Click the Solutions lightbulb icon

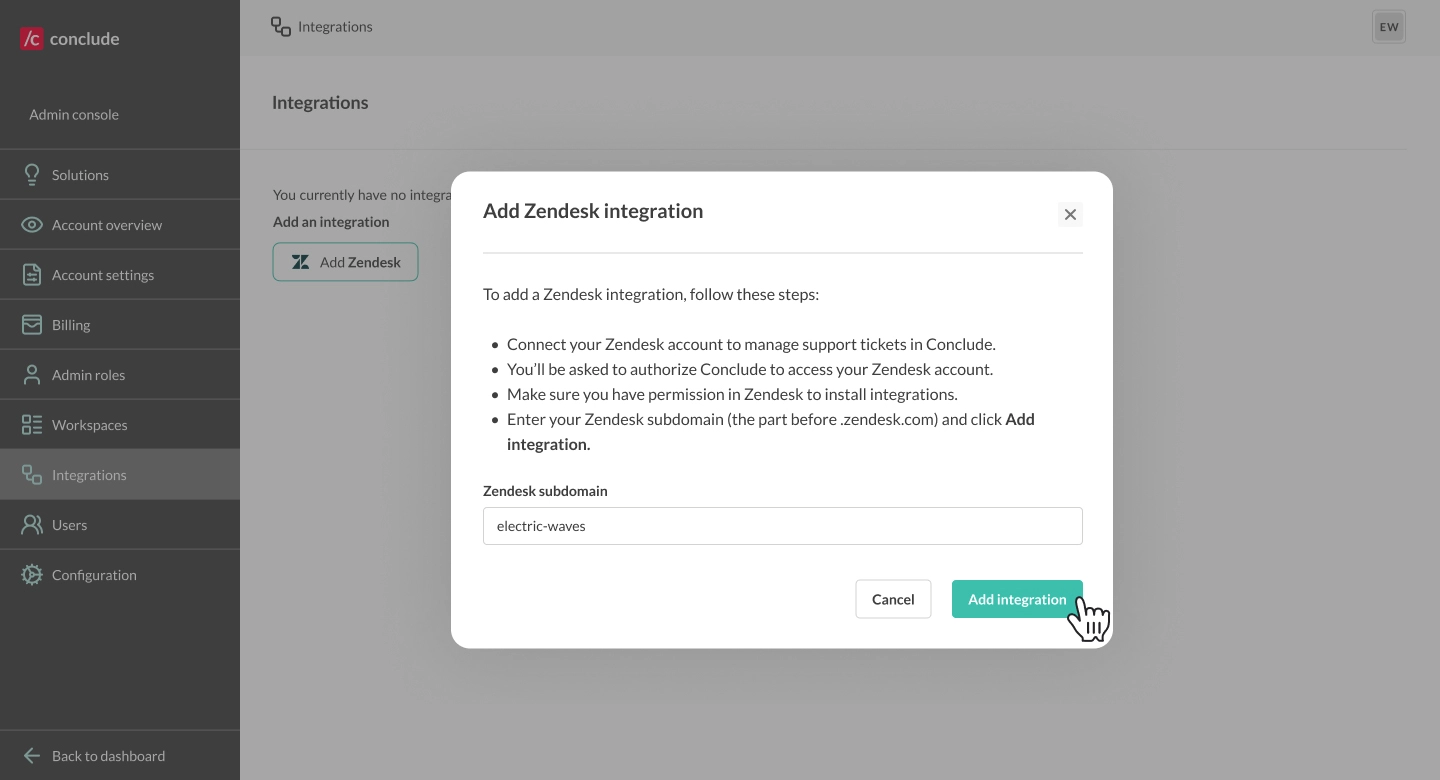pyautogui.click(x=32, y=175)
